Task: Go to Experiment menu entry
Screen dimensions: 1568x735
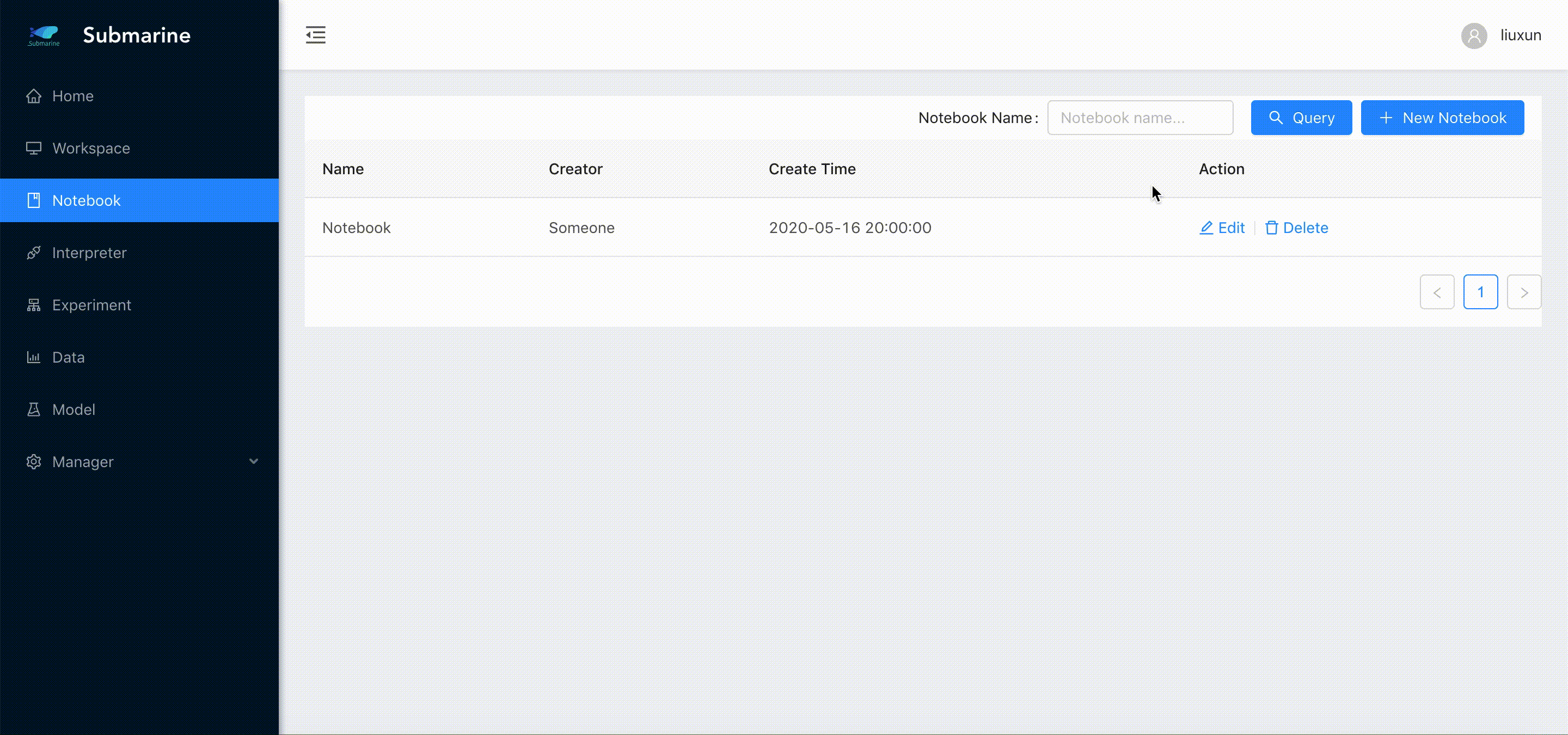Action: click(x=91, y=305)
